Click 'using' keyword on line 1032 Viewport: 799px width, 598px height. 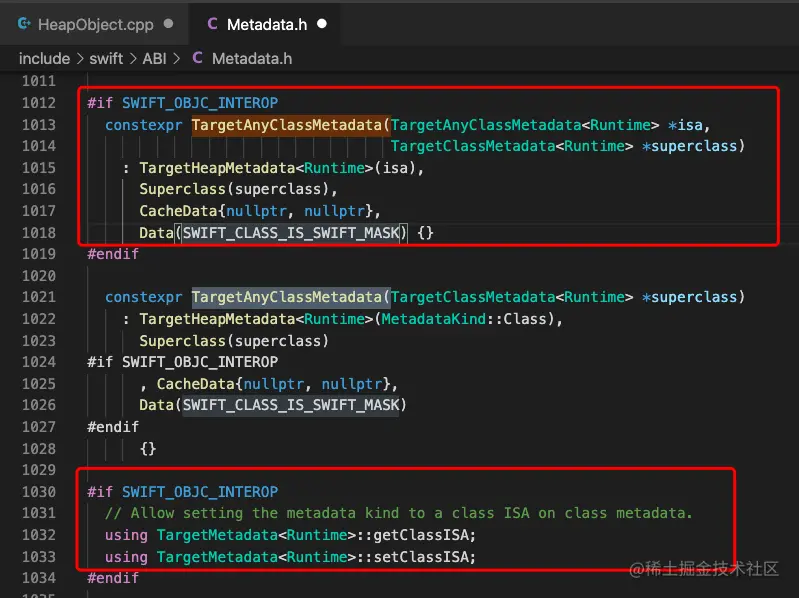point(126,535)
